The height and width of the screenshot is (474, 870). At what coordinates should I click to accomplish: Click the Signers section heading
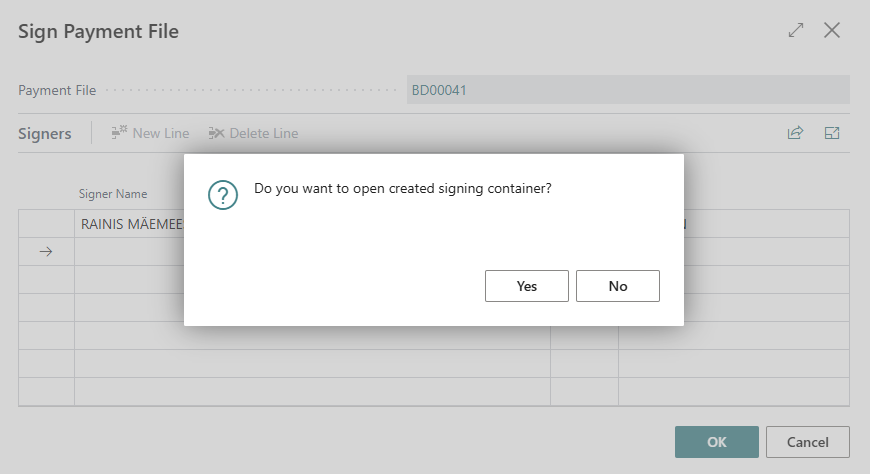point(45,133)
